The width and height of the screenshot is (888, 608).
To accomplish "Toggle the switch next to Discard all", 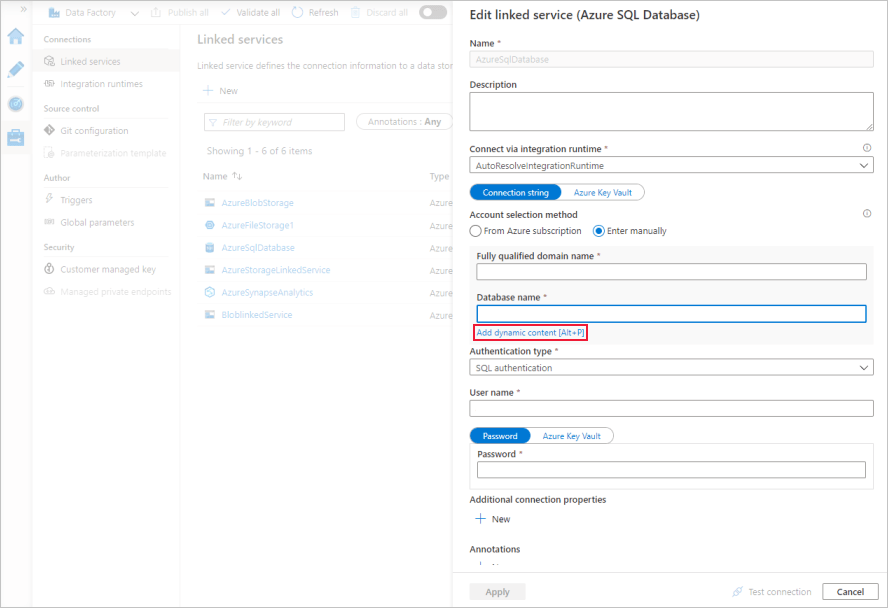I will click(432, 13).
